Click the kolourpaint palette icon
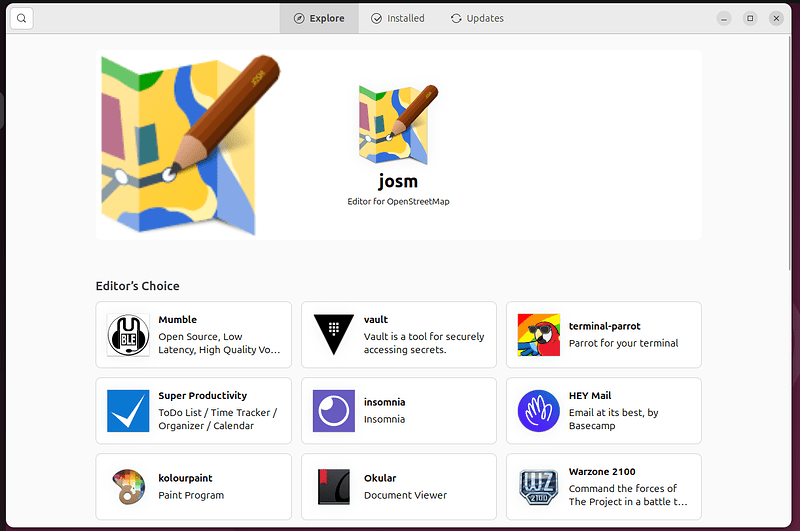 point(129,487)
